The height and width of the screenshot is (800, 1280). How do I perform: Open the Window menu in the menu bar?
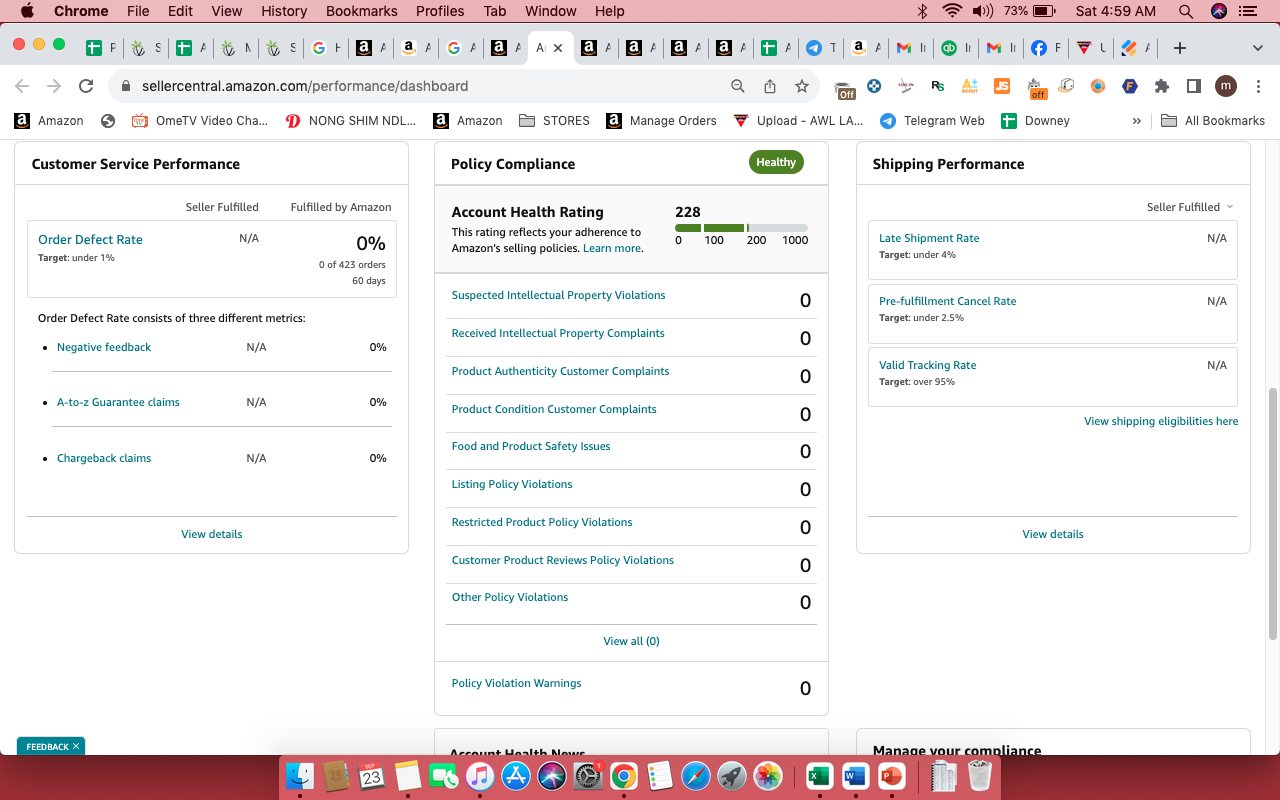click(550, 11)
